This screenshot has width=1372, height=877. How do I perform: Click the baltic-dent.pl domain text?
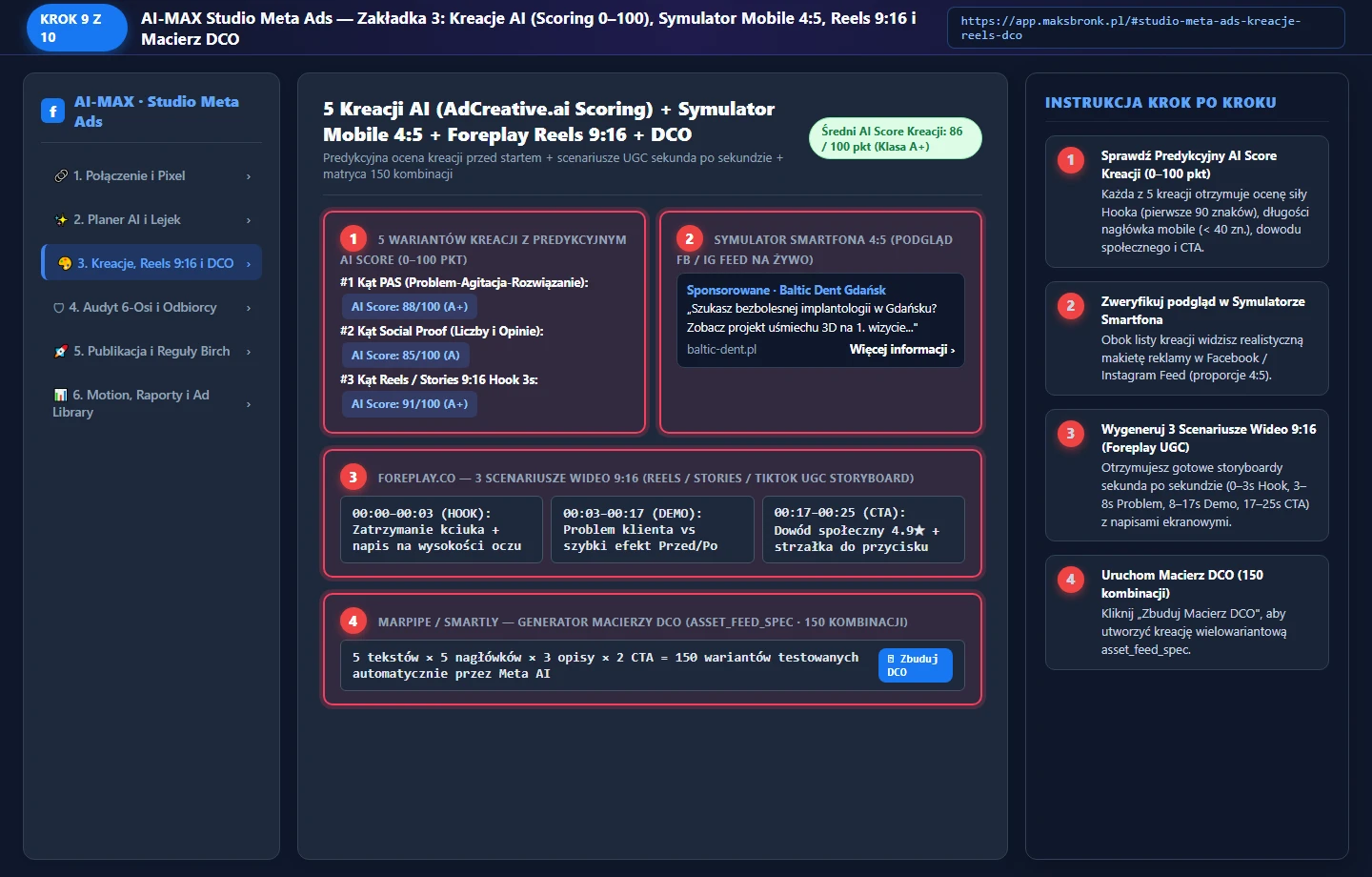(x=721, y=350)
